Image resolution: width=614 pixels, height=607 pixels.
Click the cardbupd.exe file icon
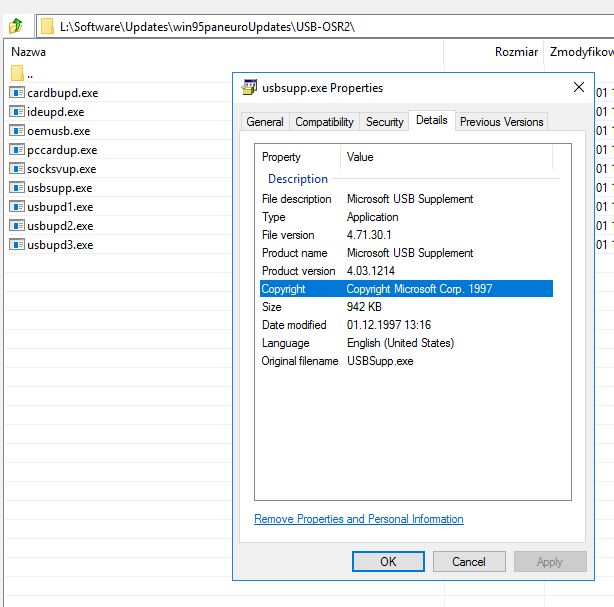point(17,93)
